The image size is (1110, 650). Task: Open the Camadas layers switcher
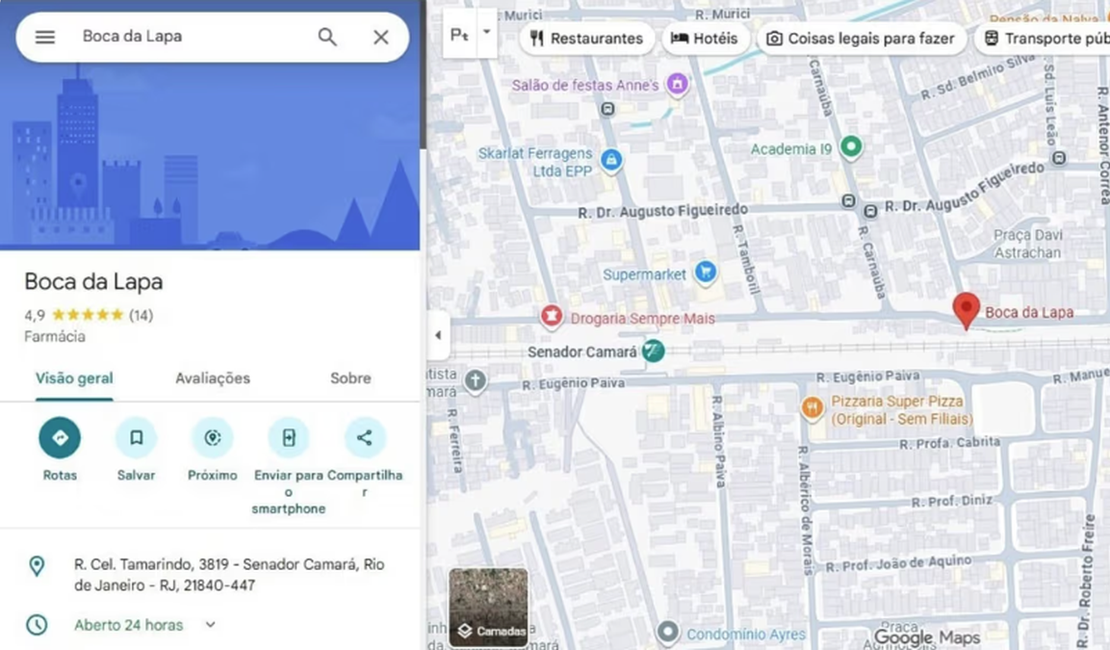(x=488, y=605)
